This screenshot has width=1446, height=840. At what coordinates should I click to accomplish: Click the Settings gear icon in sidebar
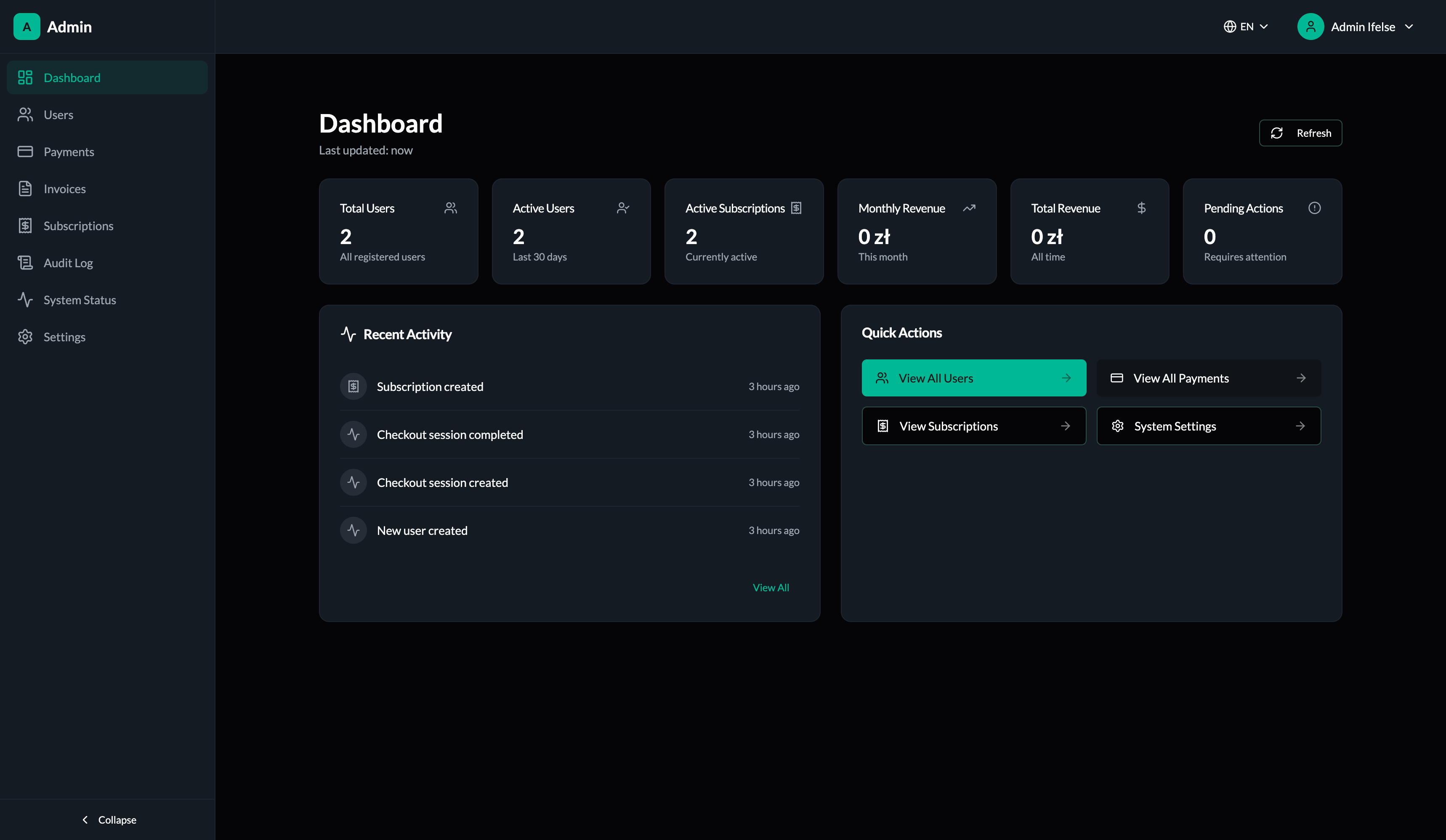point(25,337)
